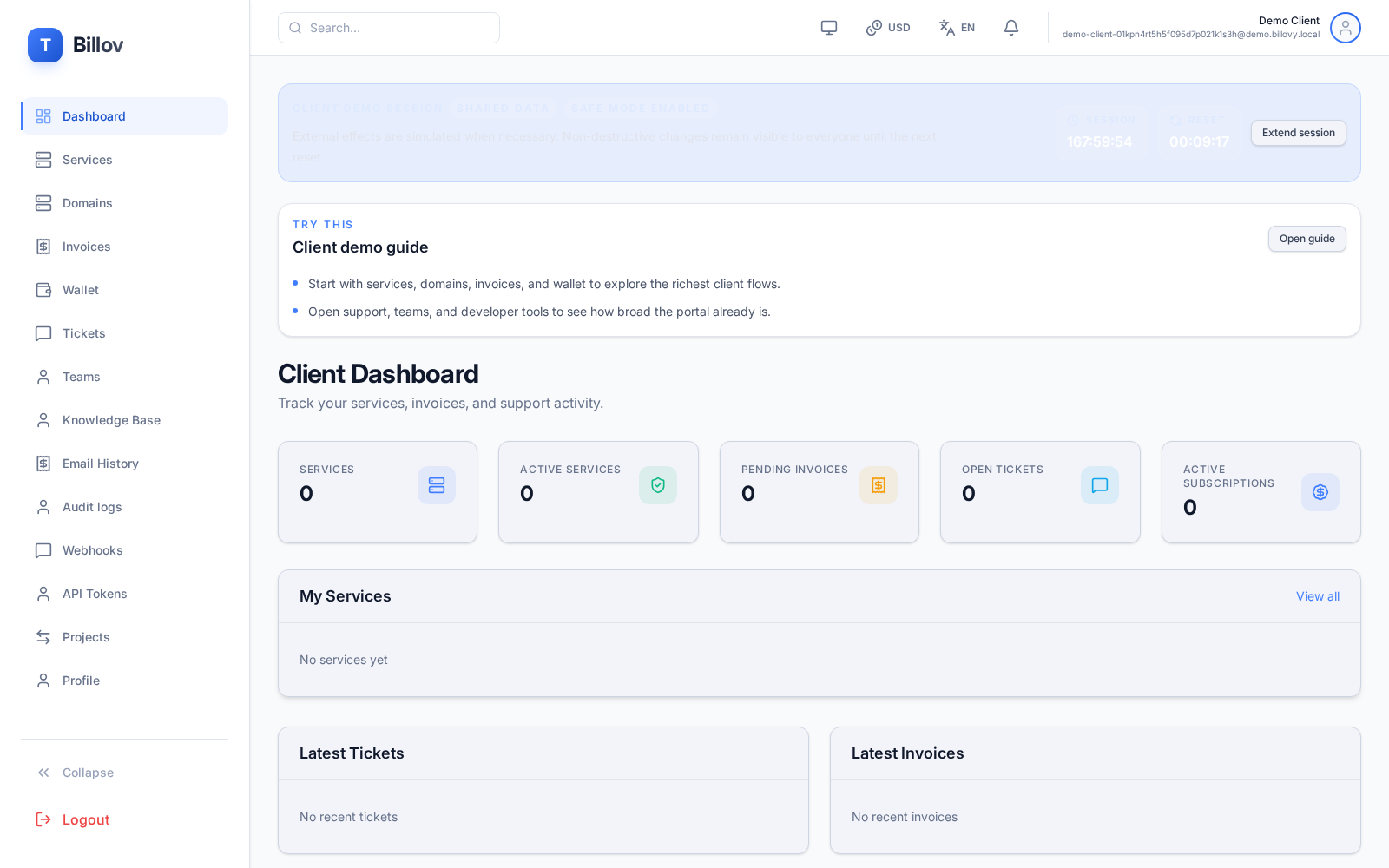The height and width of the screenshot is (868, 1389).
Task: Click Logout at the bottom of the sidebar
Action: 86,819
